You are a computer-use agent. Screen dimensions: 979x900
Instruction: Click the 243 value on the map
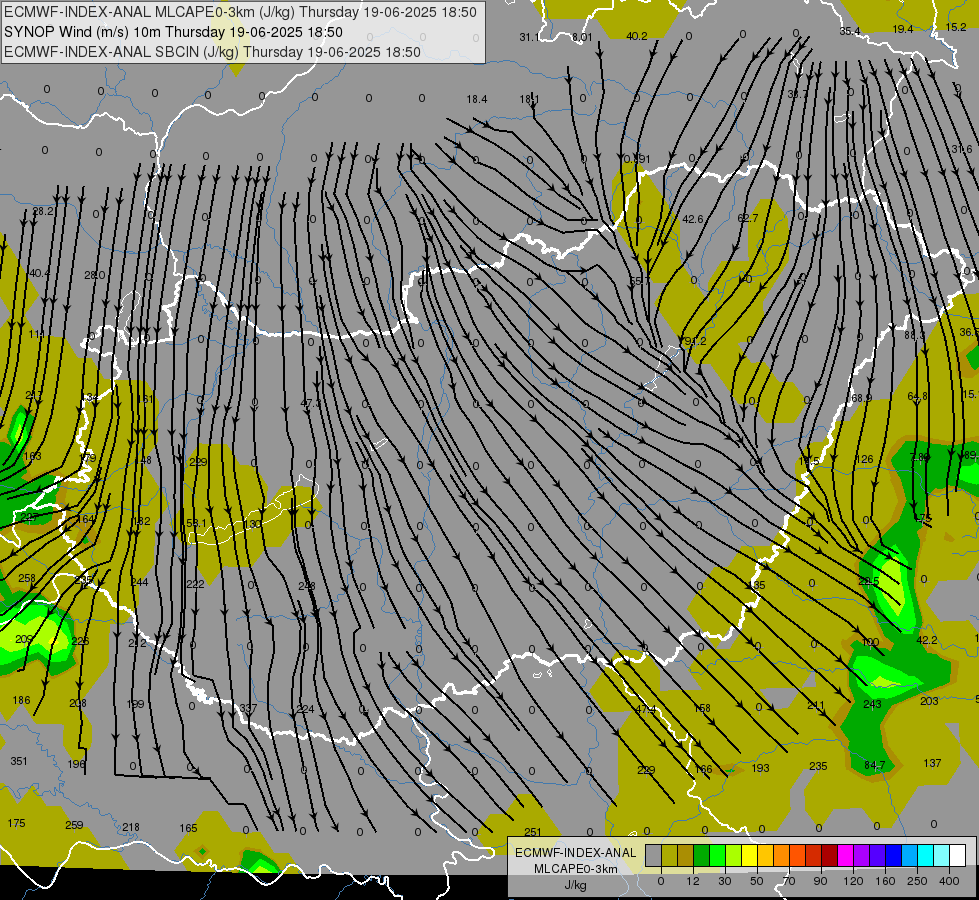[872, 704]
